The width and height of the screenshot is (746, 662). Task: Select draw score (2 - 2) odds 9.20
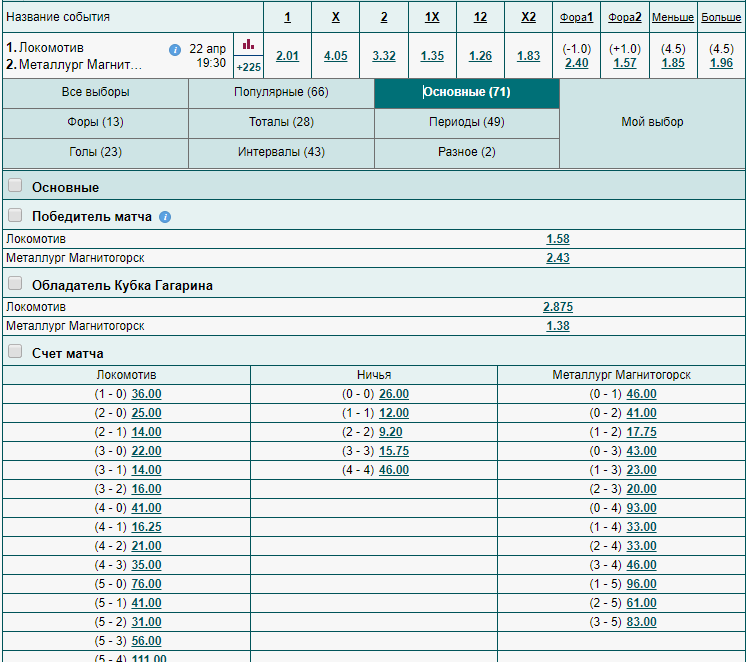pyautogui.click(x=391, y=432)
